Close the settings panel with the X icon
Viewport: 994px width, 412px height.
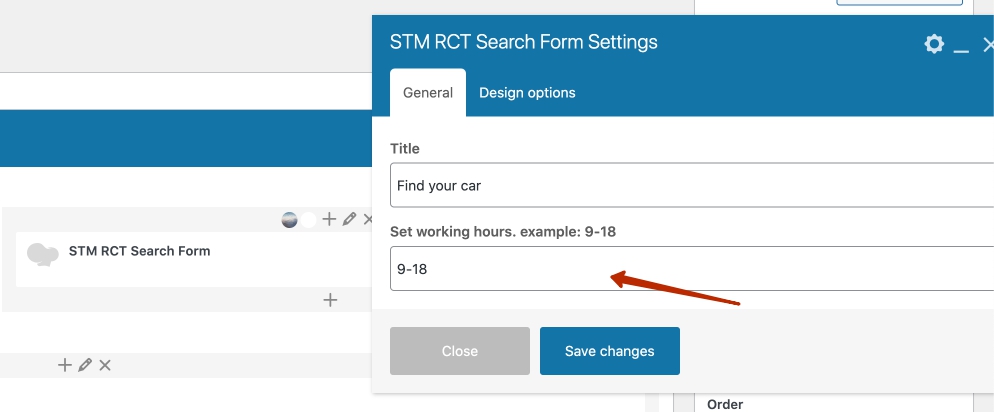click(988, 44)
